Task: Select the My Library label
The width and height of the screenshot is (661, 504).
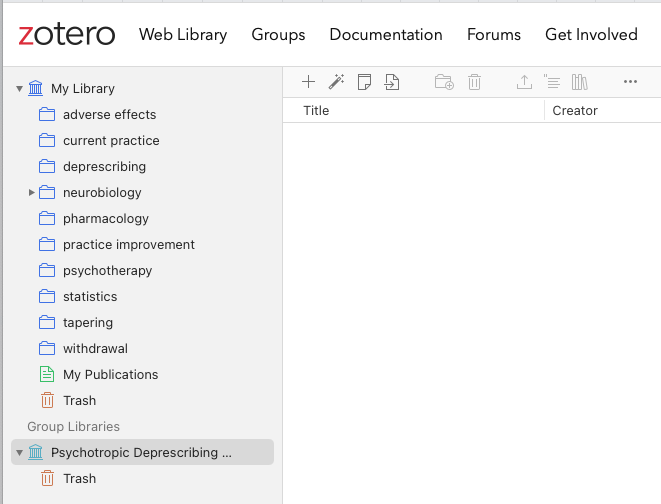Action: coord(83,88)
